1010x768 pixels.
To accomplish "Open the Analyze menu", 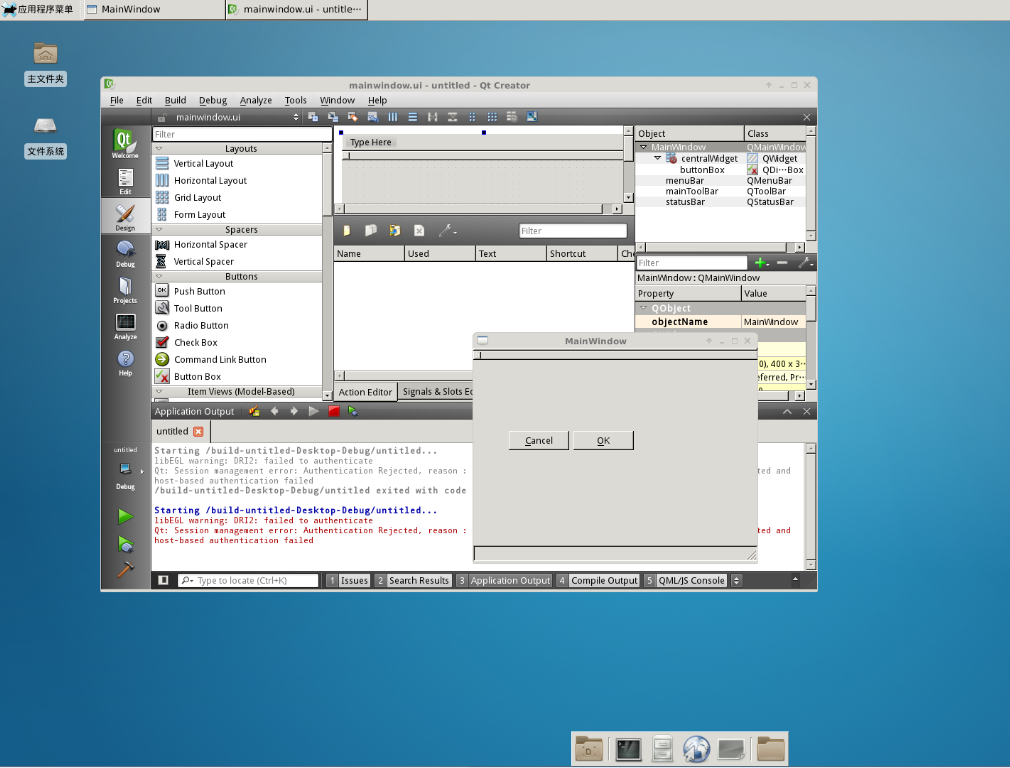I will point(256,100).
